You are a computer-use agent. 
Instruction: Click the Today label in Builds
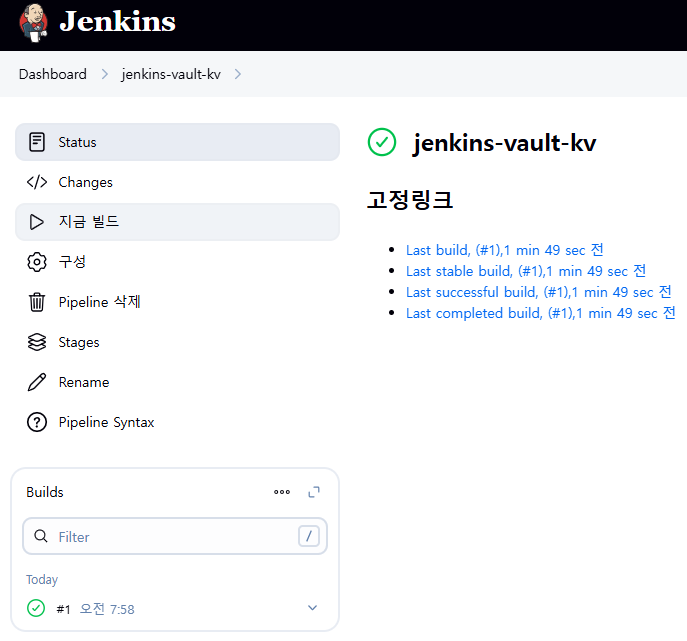pos(42,580)
